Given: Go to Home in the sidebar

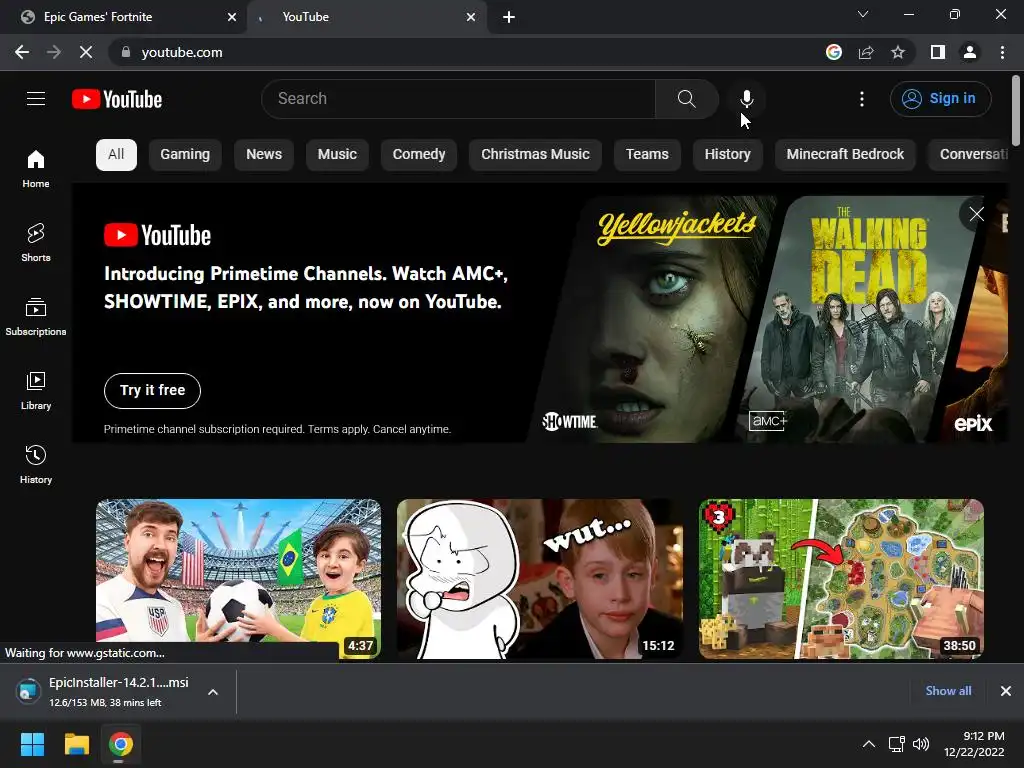Looking at the screenshot, I should pos(36,168).
